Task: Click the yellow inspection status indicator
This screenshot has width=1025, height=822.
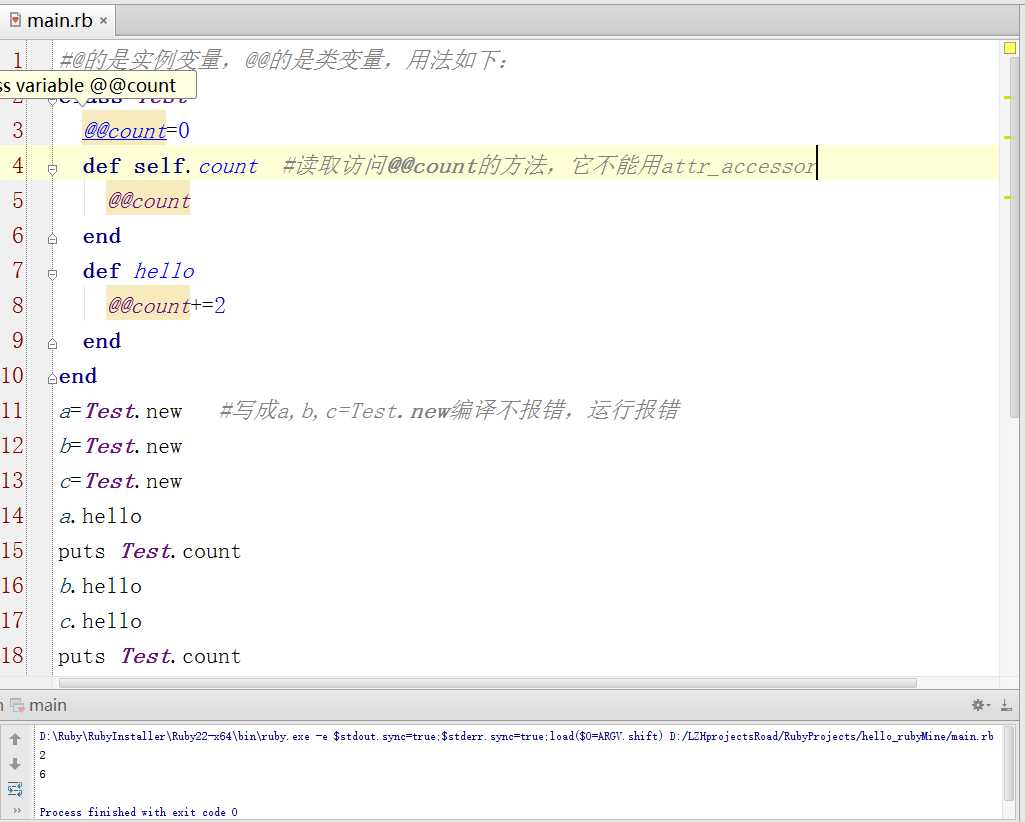Action: click(1009, 48)
